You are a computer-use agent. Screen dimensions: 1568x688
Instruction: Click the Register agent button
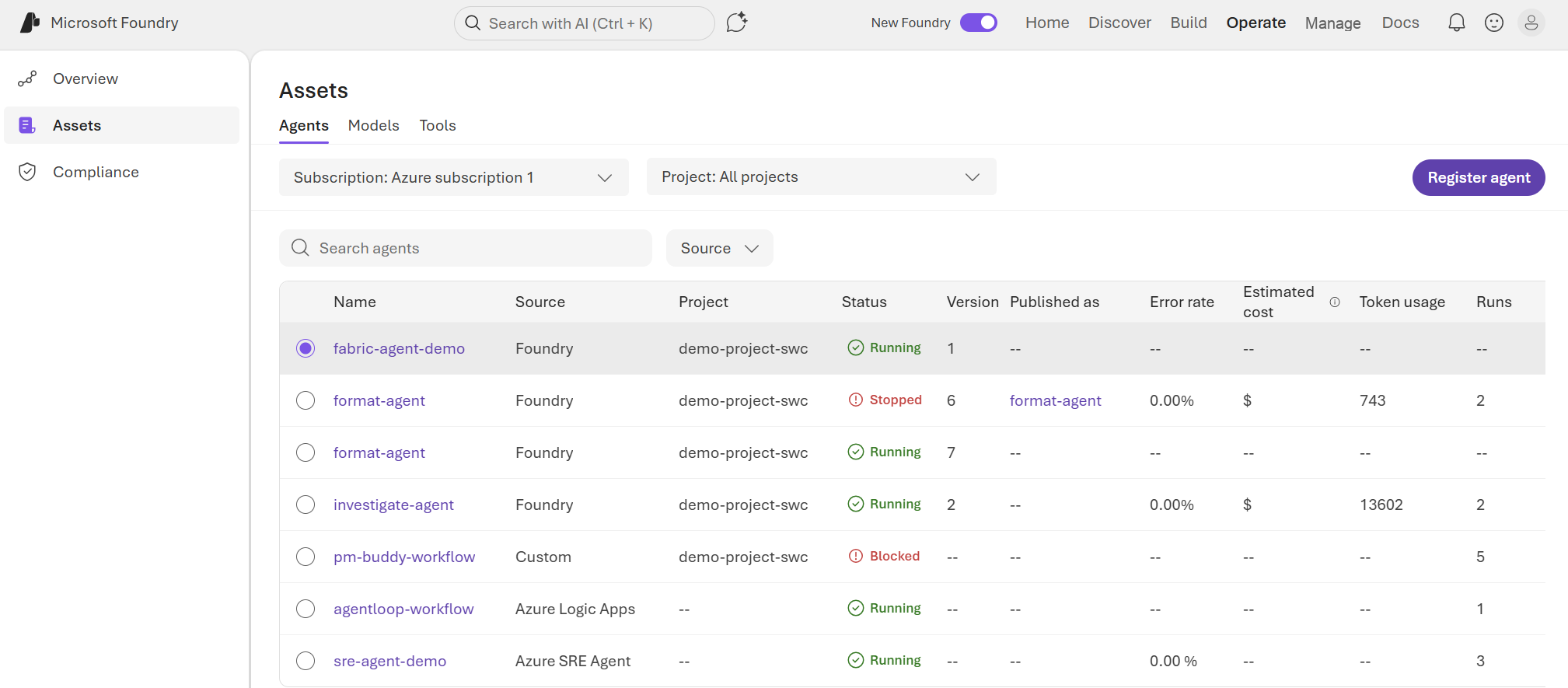click(x=1479, y=177)
